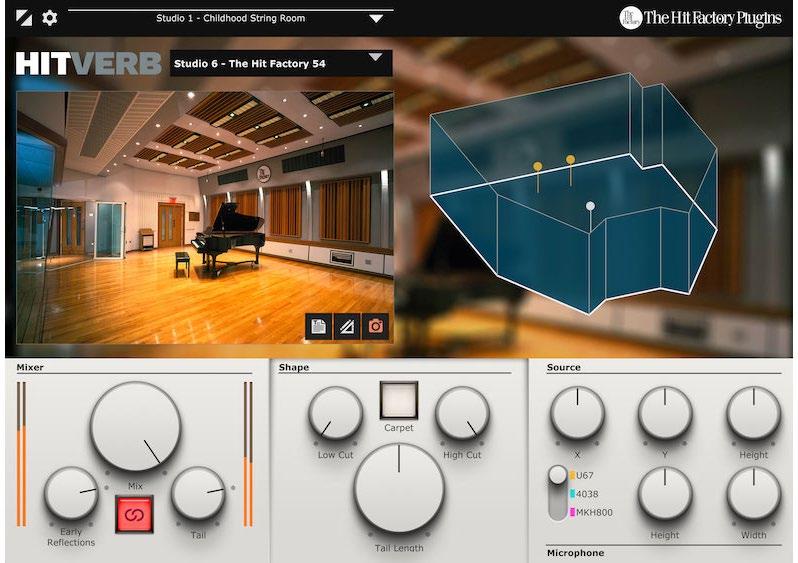The height and width of the screenshot is (563, 798).
Task: Click the High Cut knob
Action: 462,414
